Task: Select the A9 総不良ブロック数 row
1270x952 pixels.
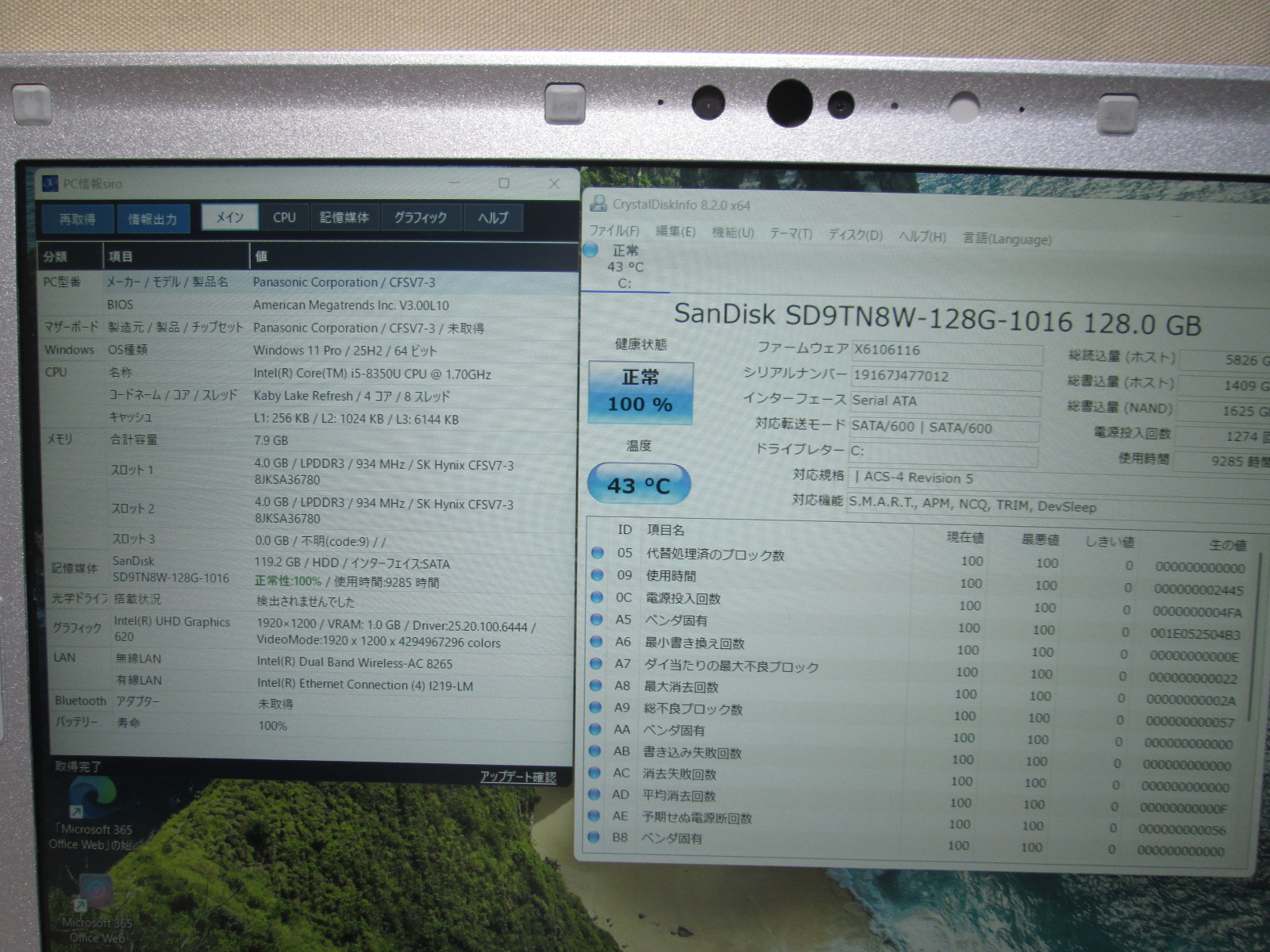Action: (x=915, y=714)
